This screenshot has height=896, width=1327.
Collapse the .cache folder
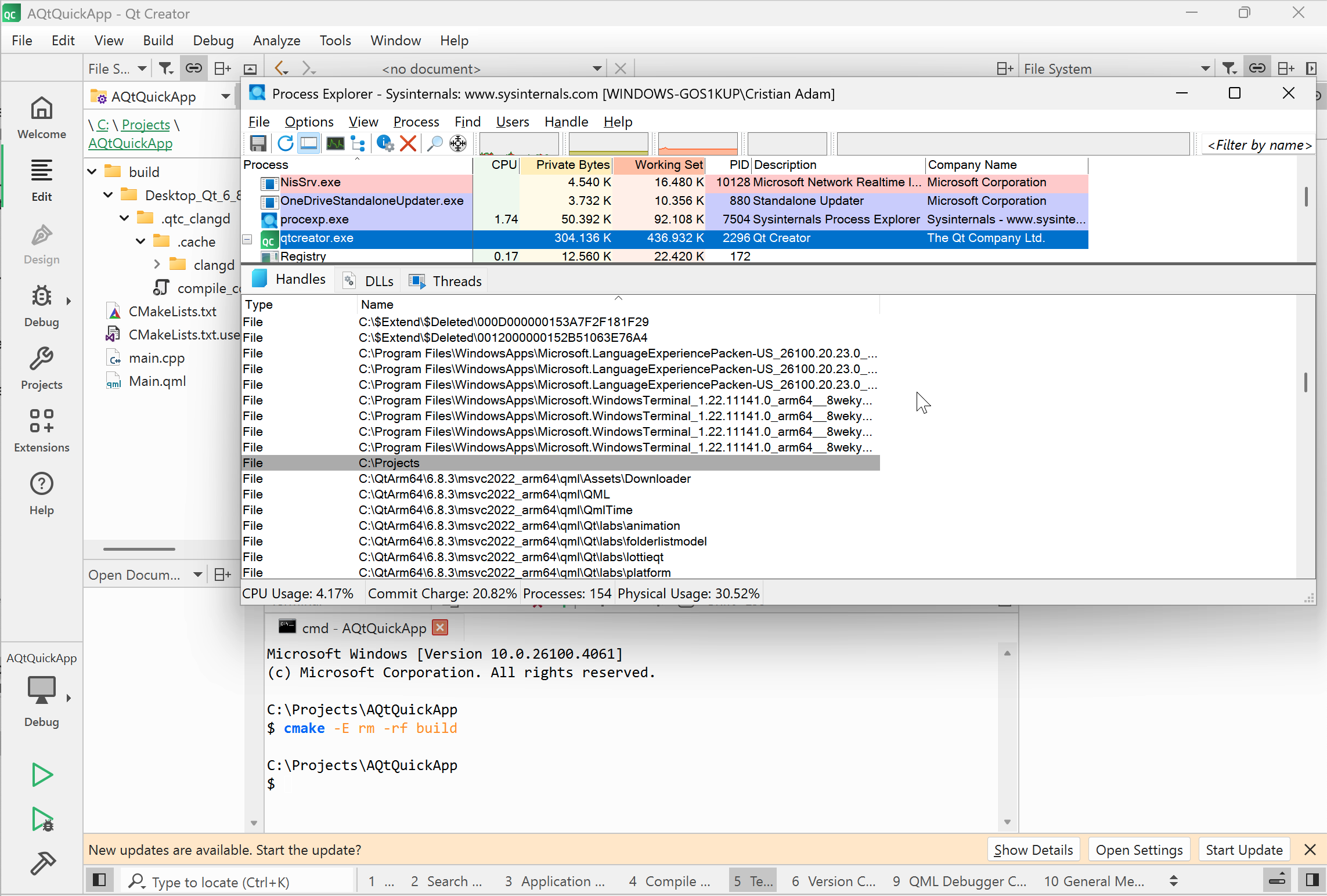140,241
